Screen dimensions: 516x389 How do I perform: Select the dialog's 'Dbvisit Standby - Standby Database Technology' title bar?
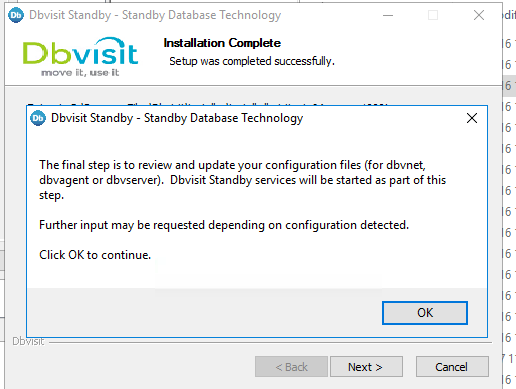177,118
